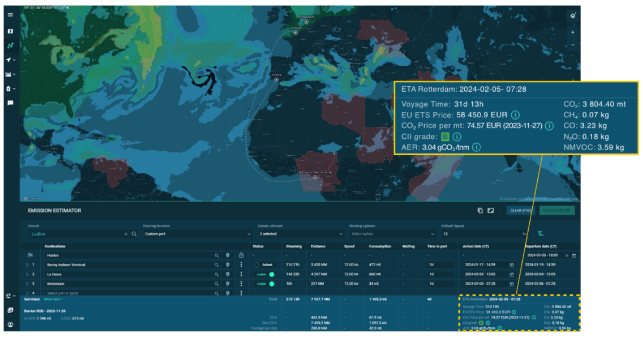Expand the Routing options dropdown
Screen dimensions: 643x361
[392, 234]
